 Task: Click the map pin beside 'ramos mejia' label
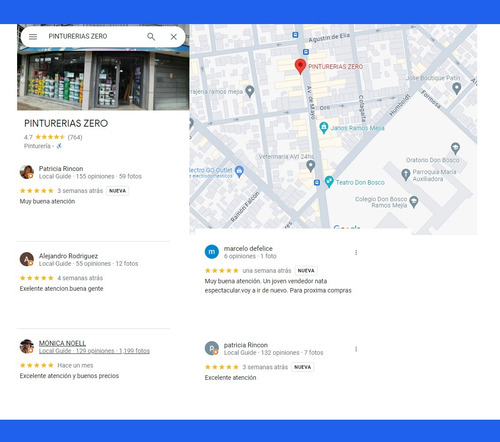click(250, 91)
